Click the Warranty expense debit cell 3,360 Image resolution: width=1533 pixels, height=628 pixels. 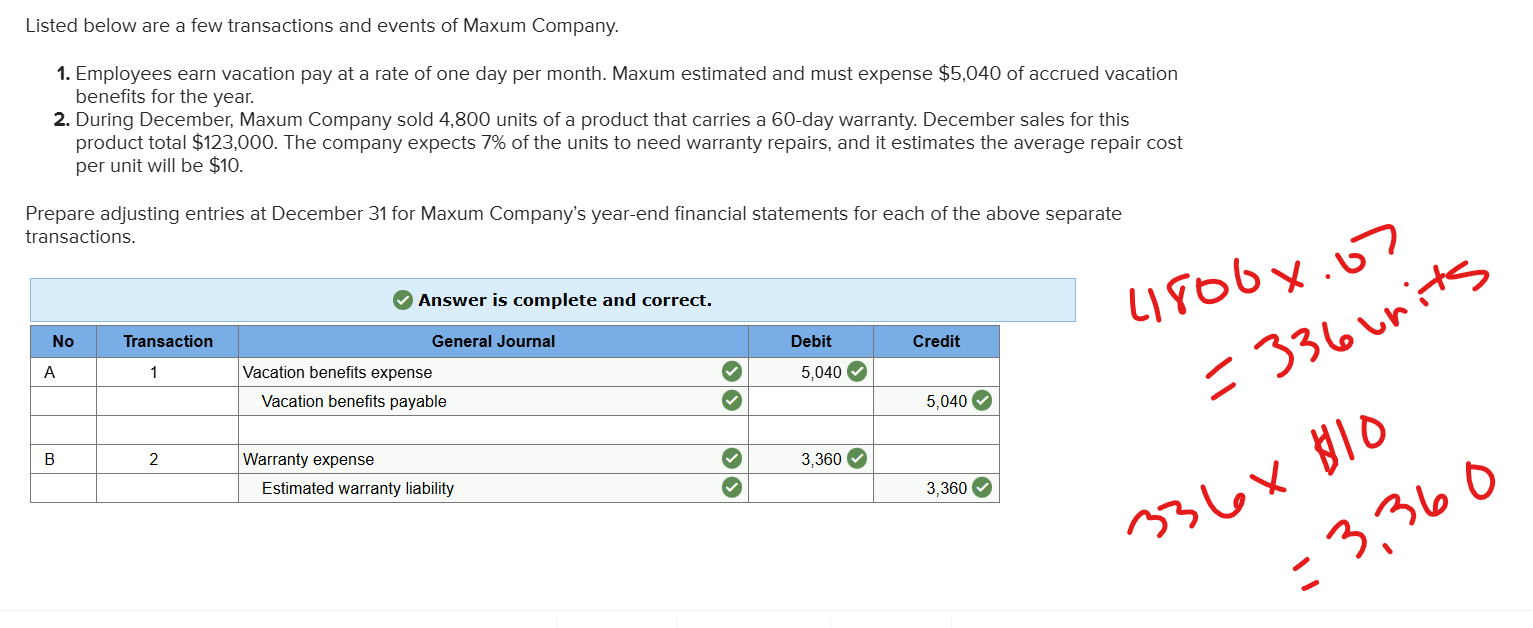[x=811, y=459]
